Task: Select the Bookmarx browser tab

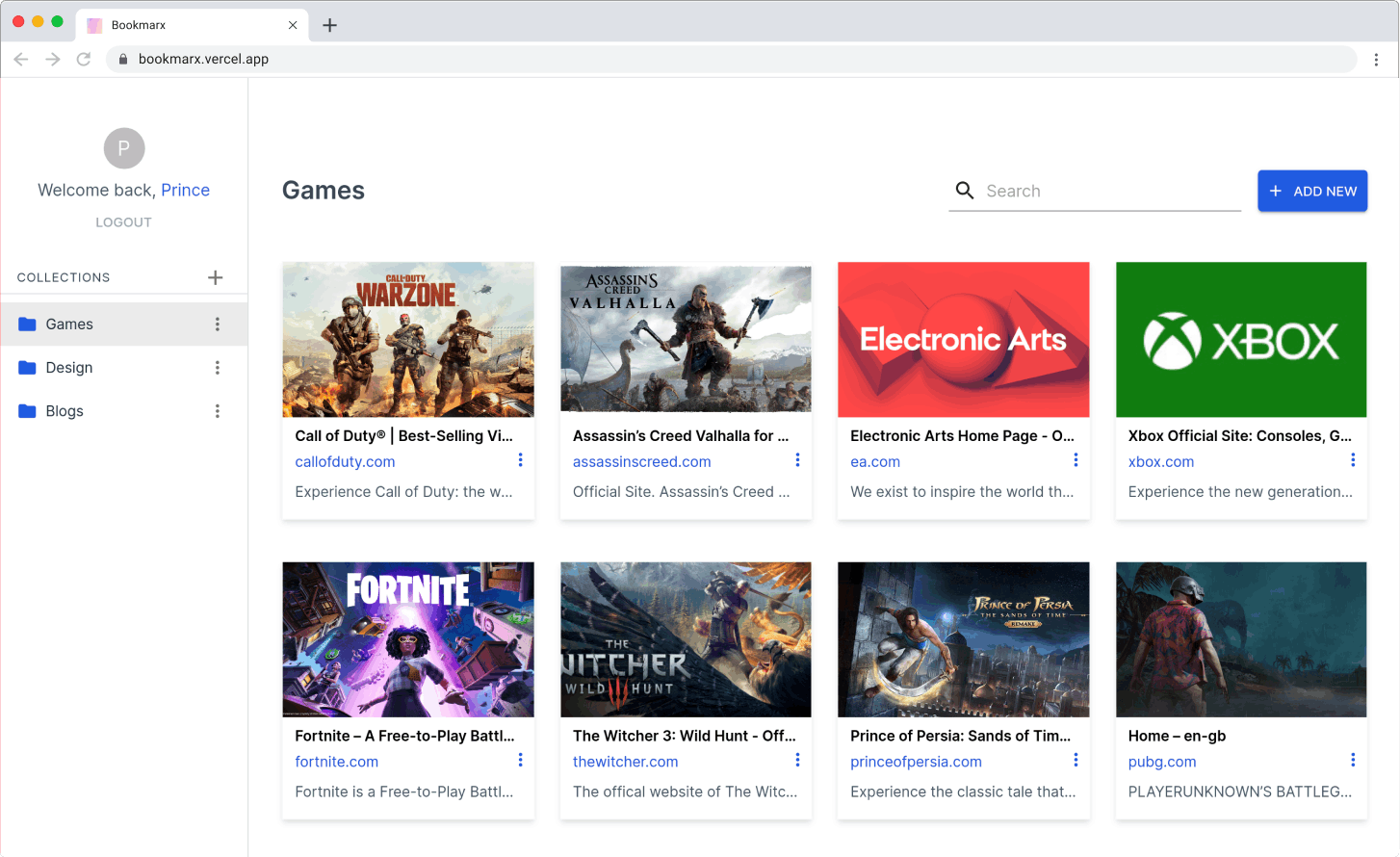Action: (x=193, y=25)
